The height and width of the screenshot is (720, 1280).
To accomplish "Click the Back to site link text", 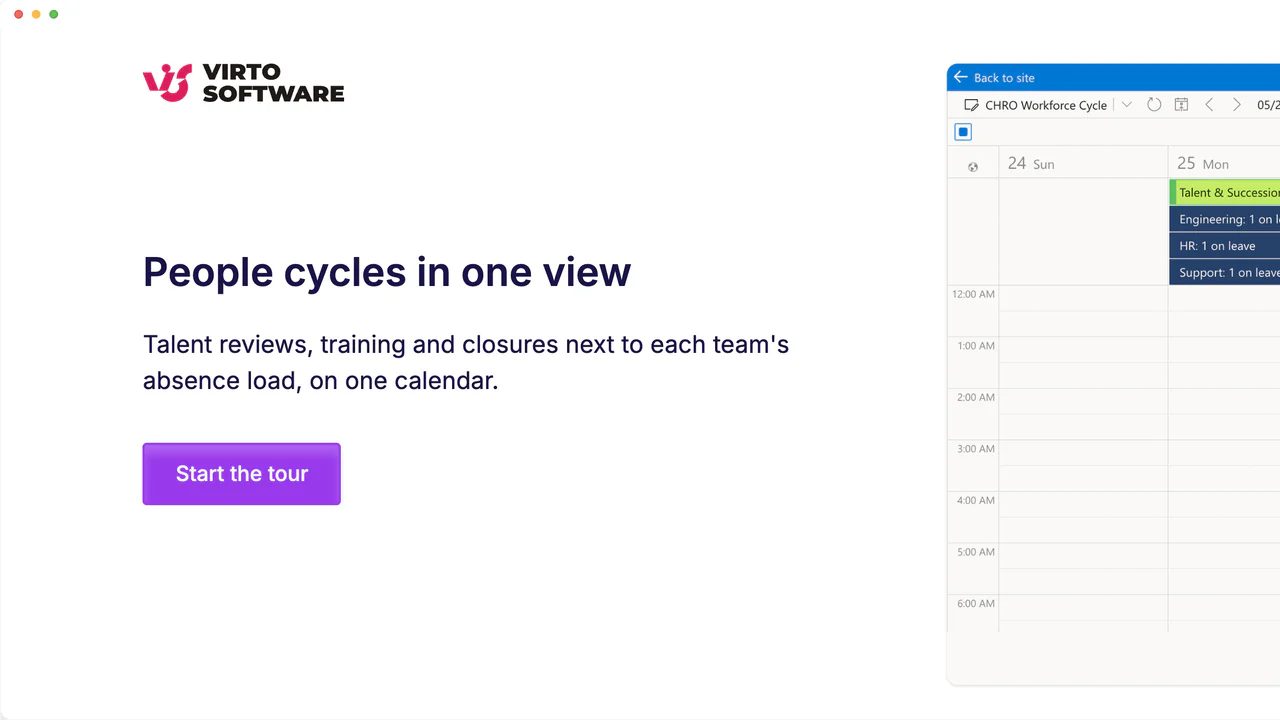I will [1004, 78].
